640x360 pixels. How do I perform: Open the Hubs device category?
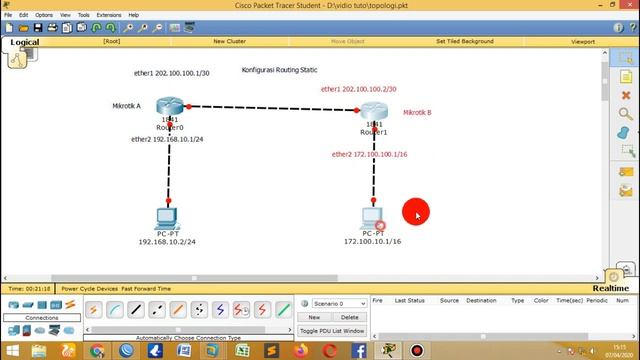42,304
